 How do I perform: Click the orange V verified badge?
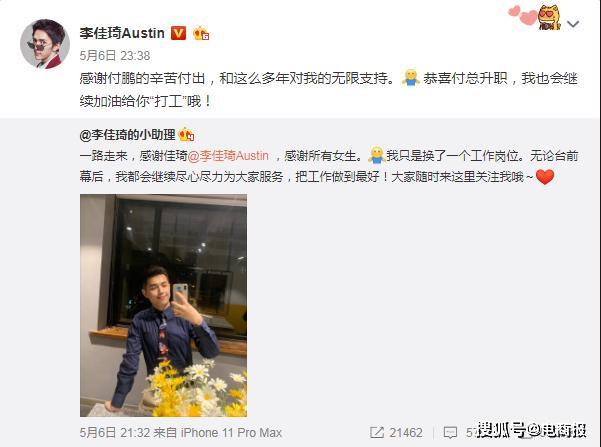tap(178, 33)
